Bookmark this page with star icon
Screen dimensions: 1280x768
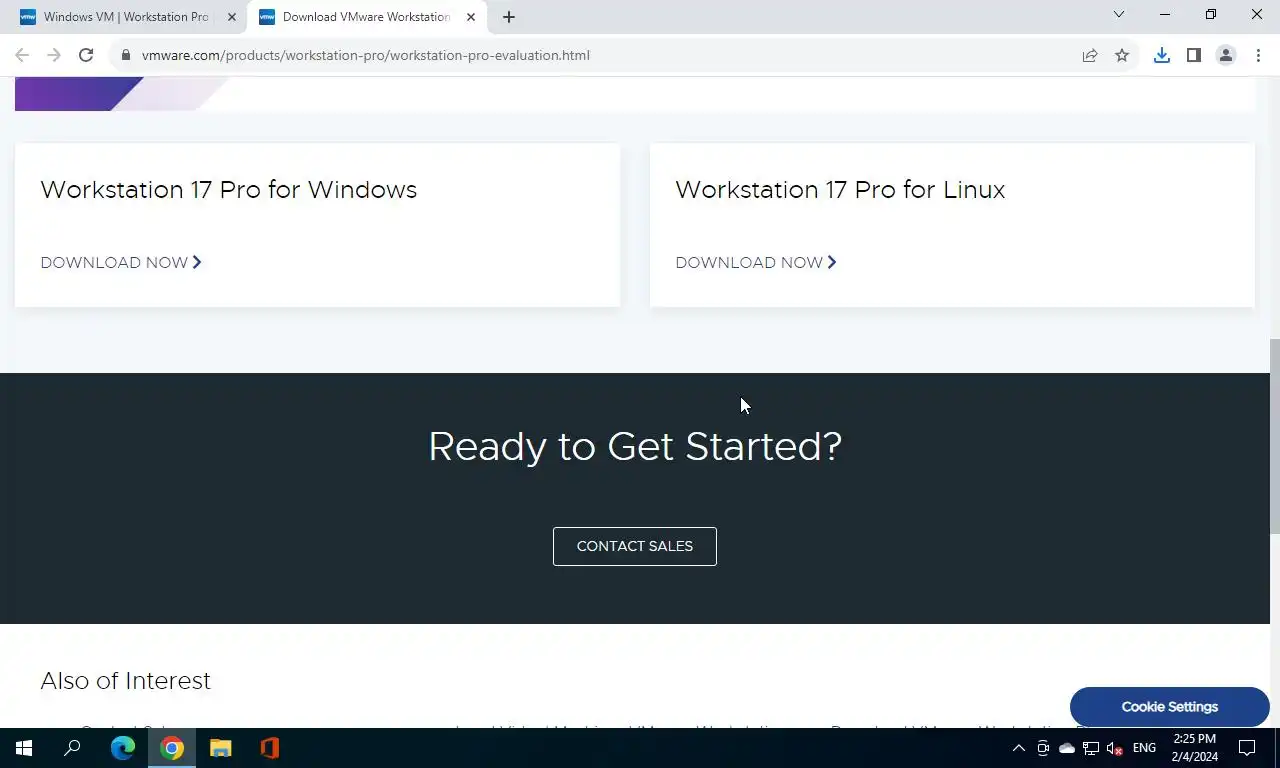point(1122,55)
